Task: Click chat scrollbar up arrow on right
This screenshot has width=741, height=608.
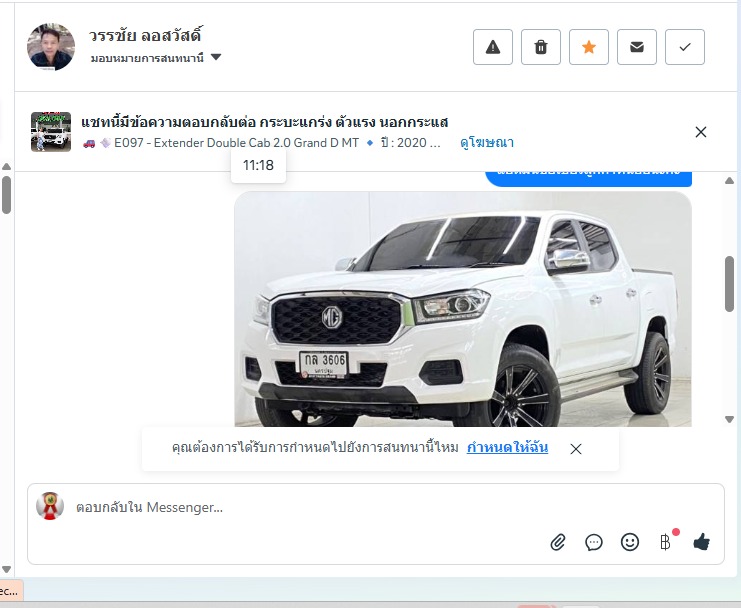Action: [729, 180]
